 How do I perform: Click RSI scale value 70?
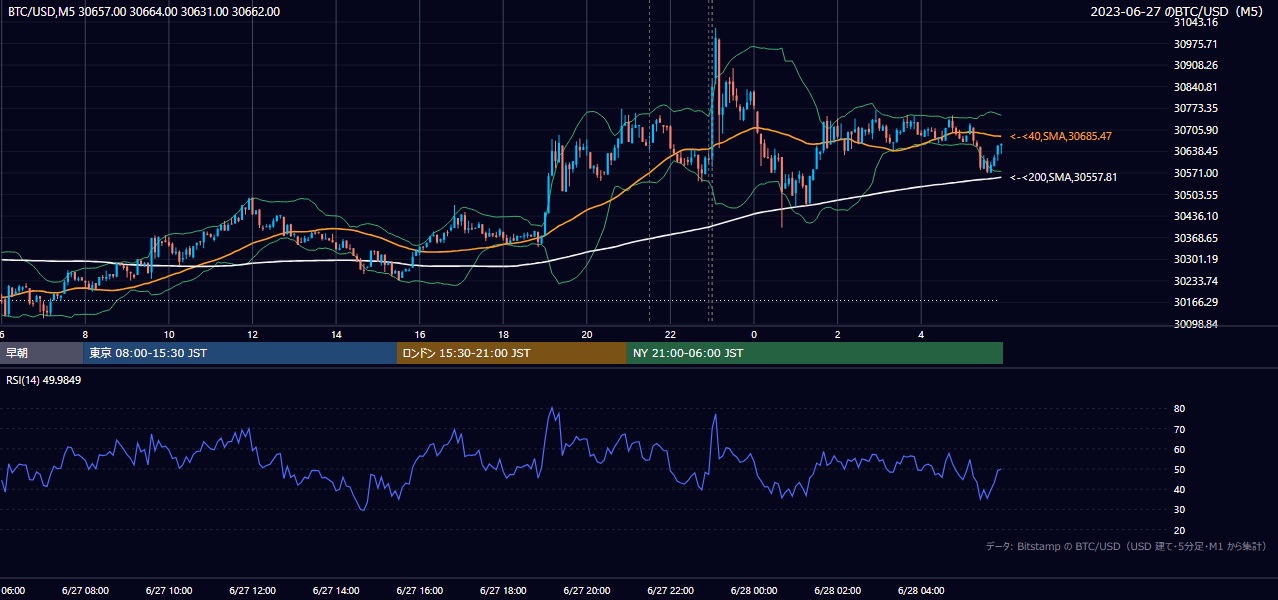[1180, 429]
